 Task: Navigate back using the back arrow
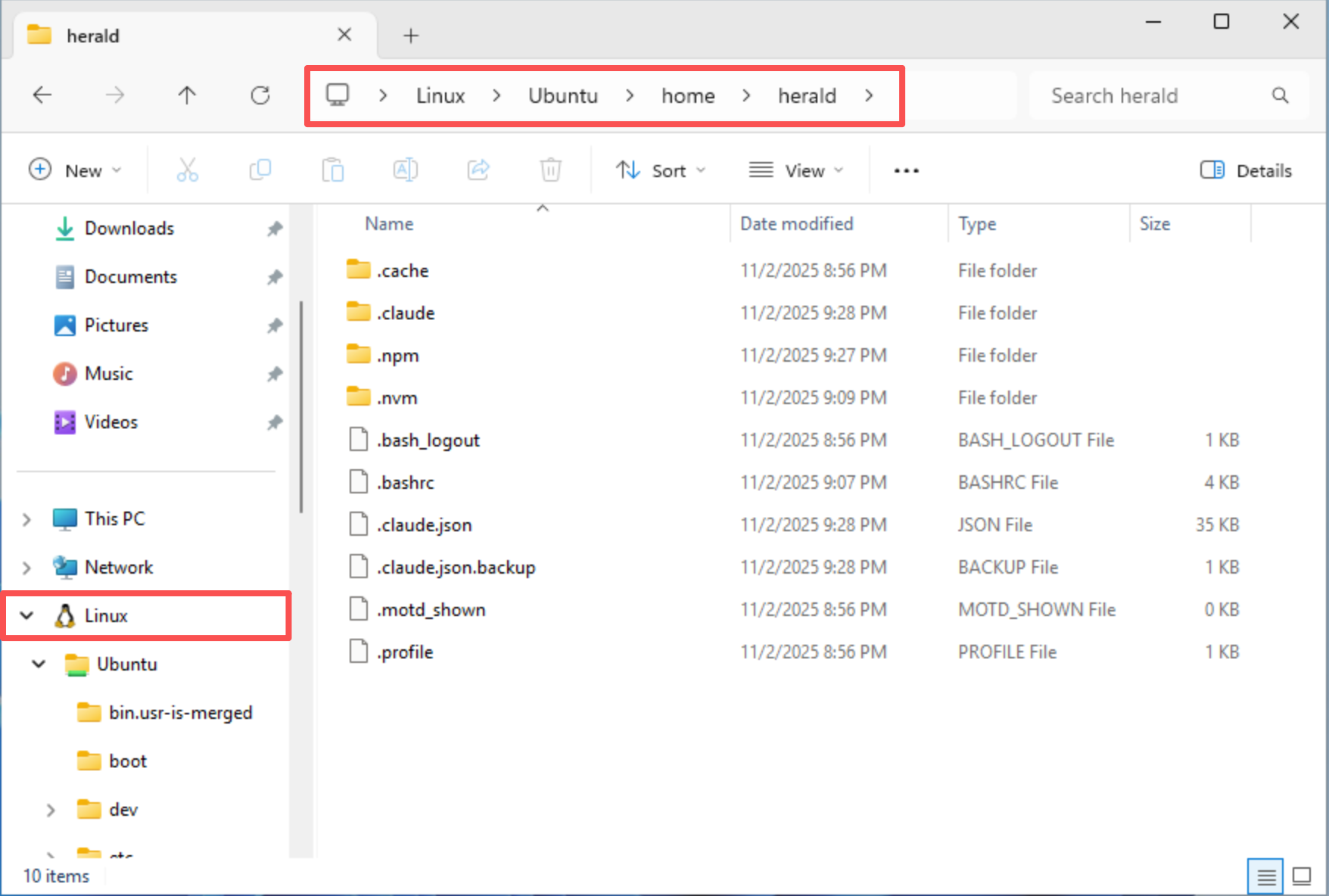42,95
